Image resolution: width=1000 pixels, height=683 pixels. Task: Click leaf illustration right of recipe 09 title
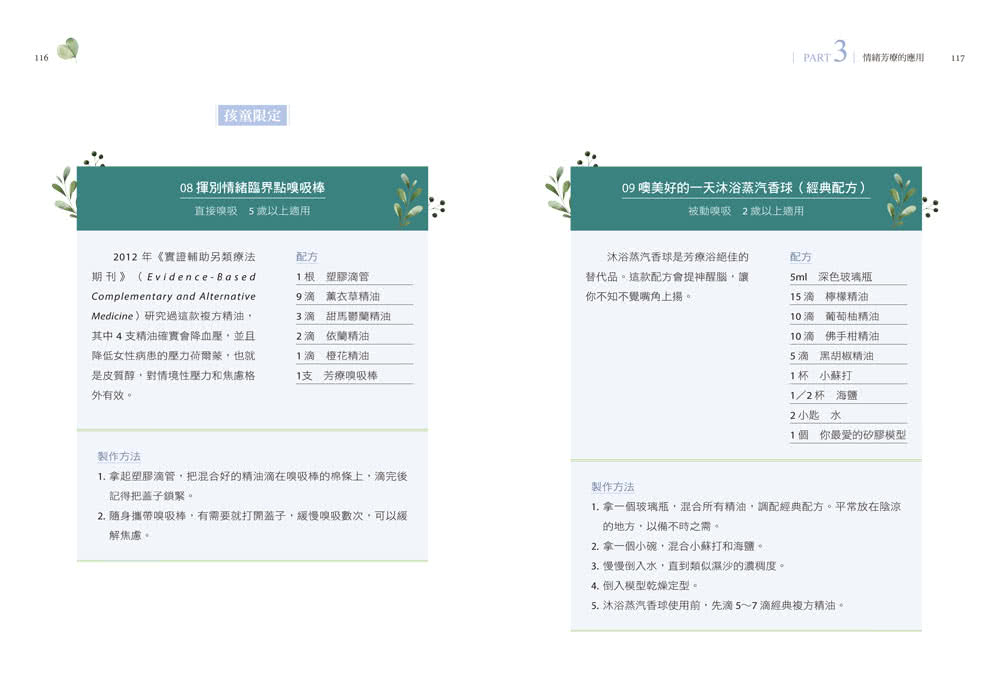pyautogui.click(x=903, y=198)
